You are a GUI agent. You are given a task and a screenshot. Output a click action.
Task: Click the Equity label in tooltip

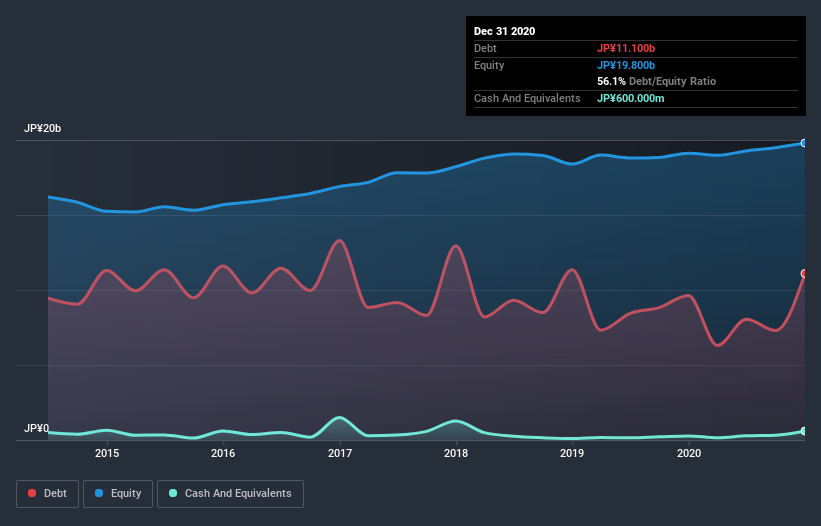click(x=489, y=65)
